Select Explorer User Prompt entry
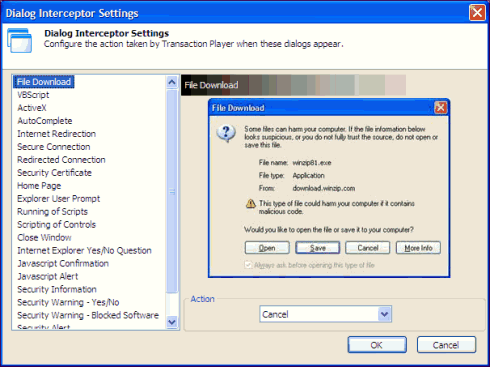 [x=59, y=199]
